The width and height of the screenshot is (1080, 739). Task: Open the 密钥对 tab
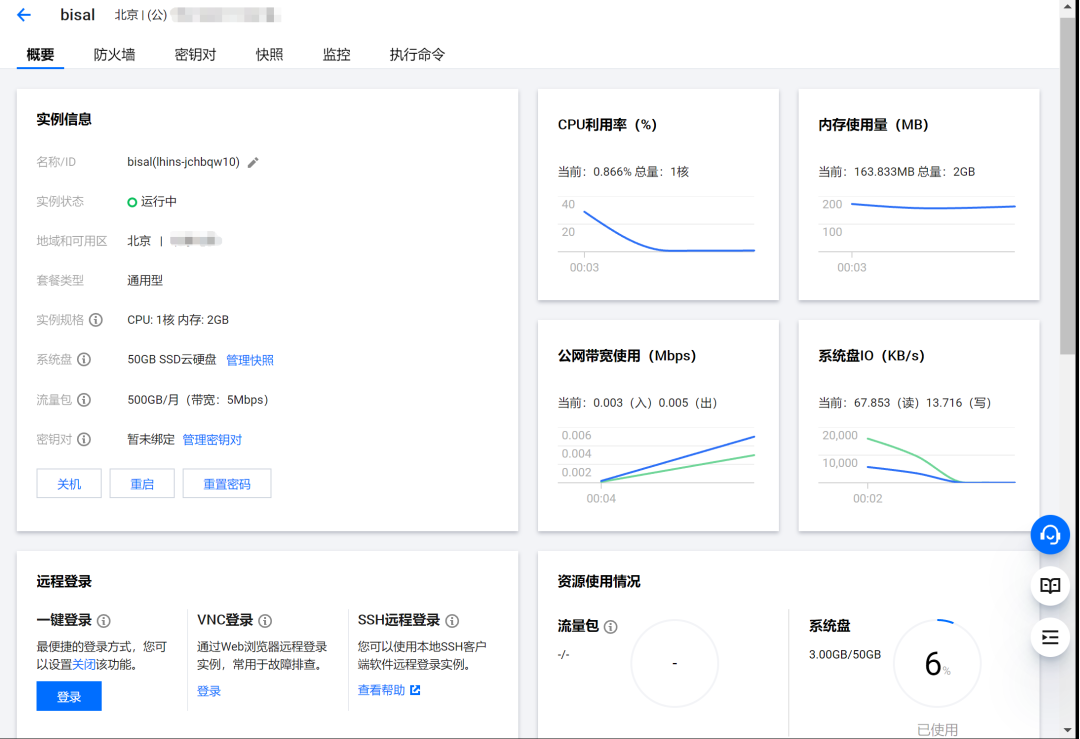pyautogui.click(x=196, y=54)
